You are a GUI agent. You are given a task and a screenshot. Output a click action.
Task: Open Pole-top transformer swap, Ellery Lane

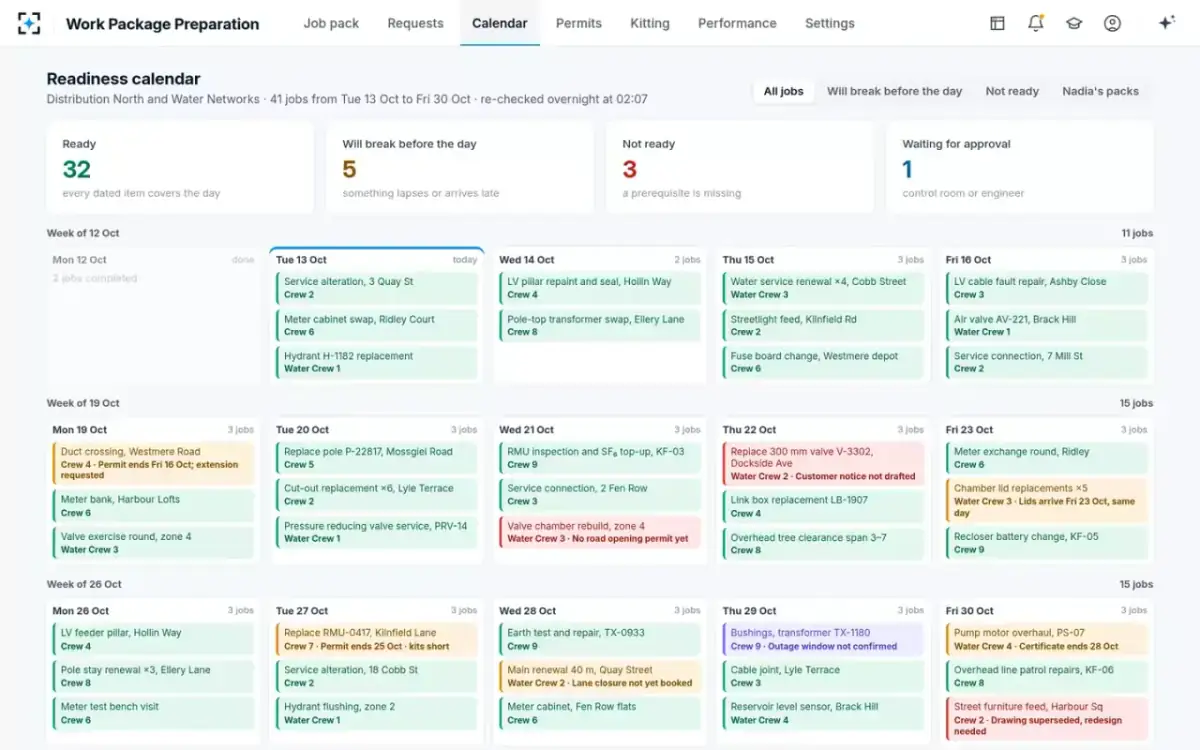[x=600, y=325]
